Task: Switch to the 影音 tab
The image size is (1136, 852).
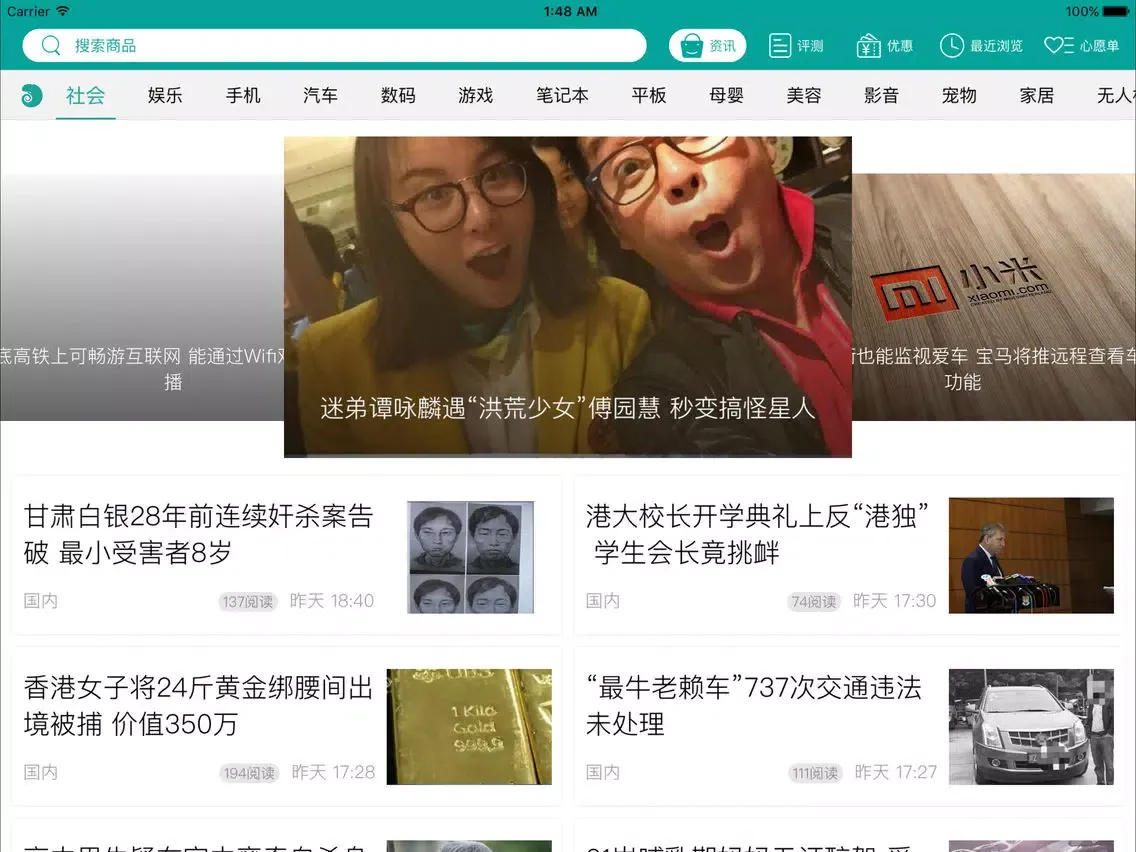Action: point(881,95)
